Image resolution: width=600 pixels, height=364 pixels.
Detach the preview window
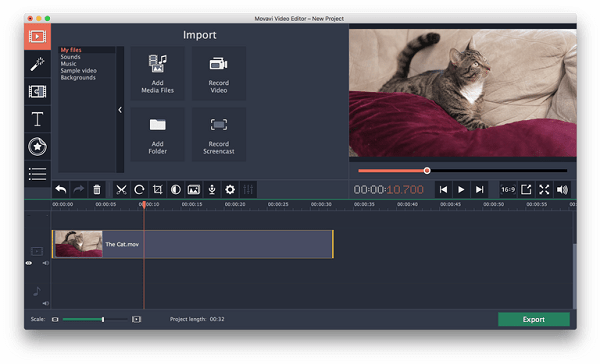pos(526,189)
